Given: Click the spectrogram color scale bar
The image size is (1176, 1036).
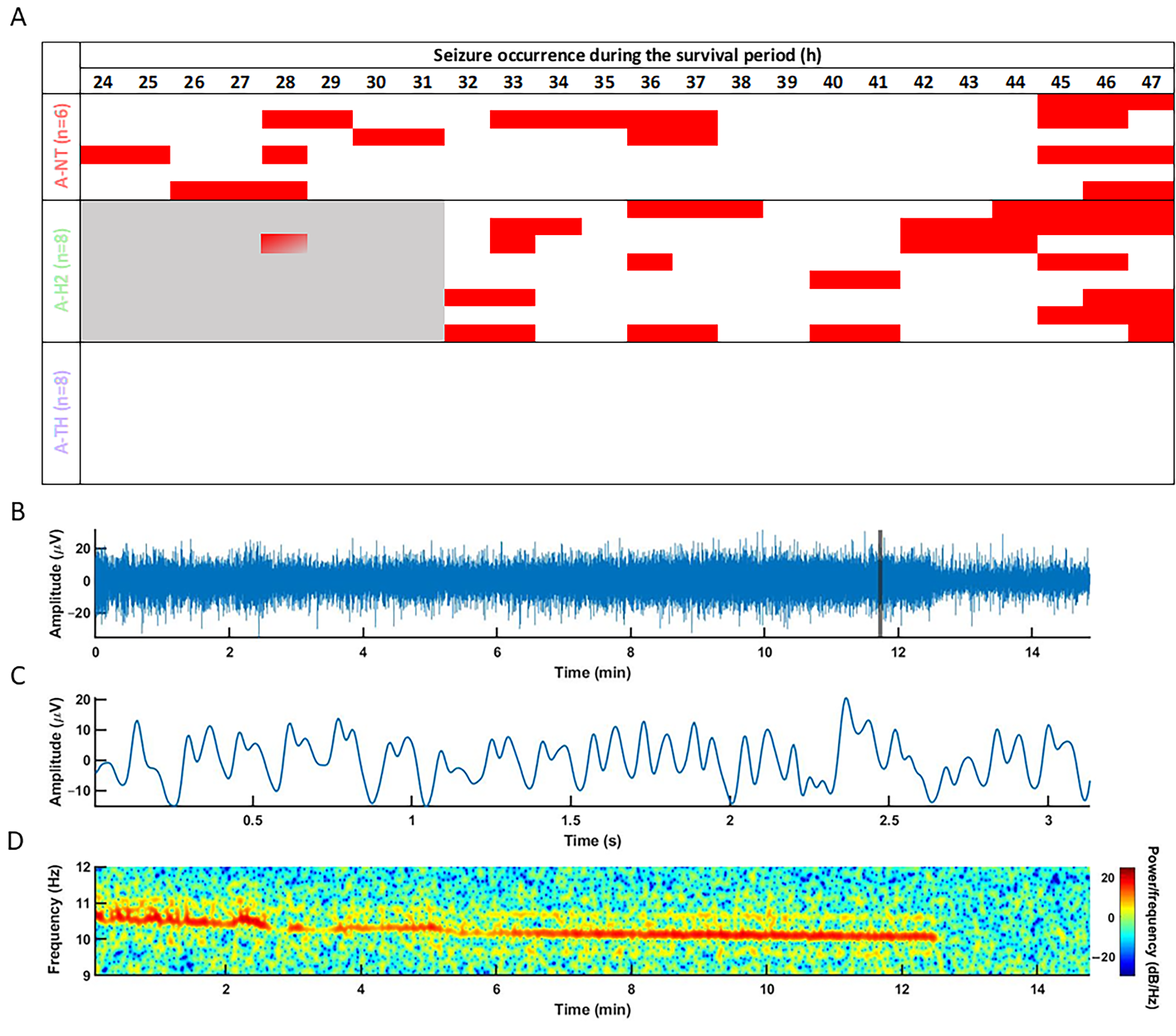Looking at the screenshot, I should coord(1127,921).
